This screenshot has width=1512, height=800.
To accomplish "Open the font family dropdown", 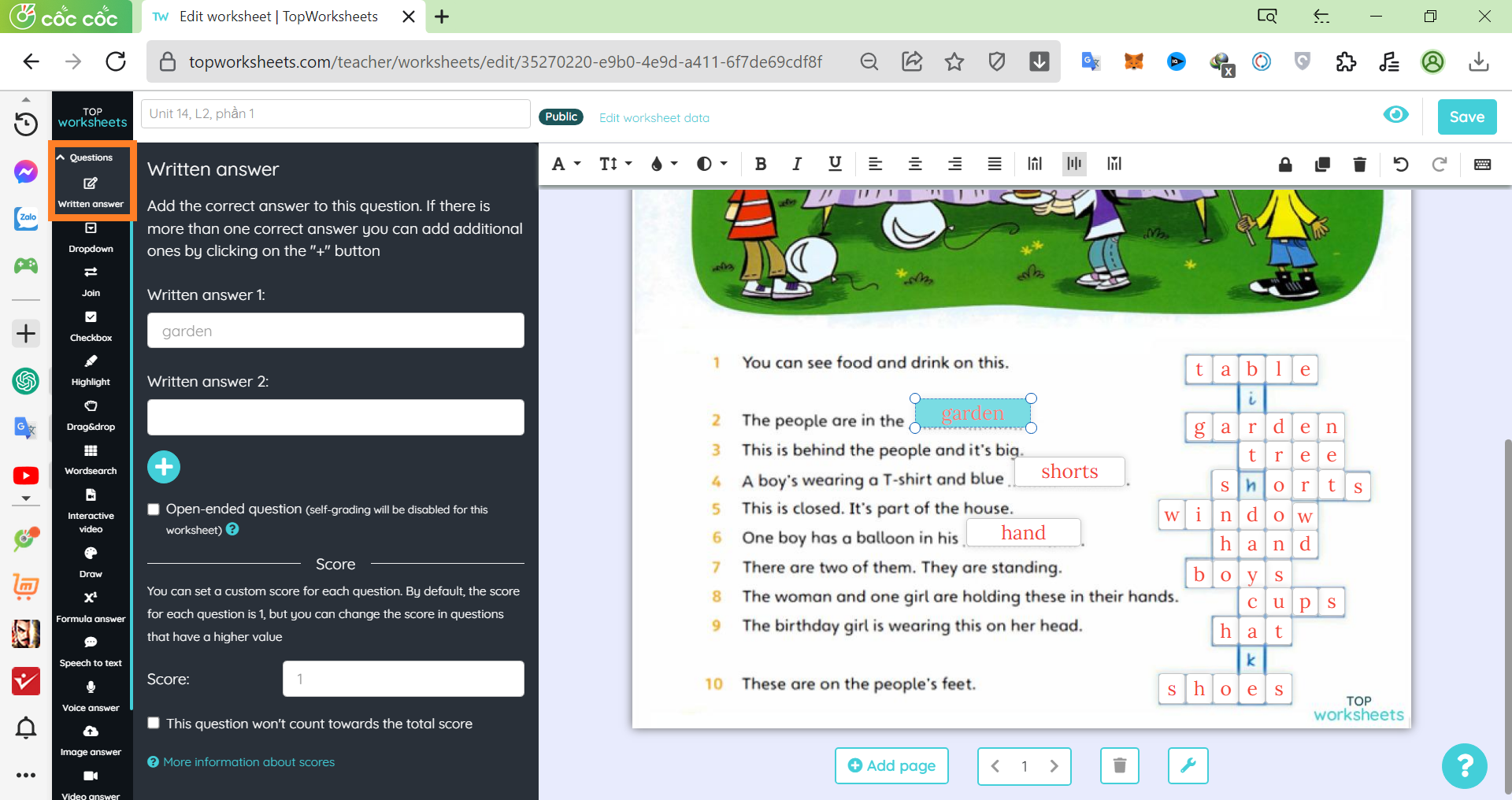I will pyautogui.click(x=565, y=164).
